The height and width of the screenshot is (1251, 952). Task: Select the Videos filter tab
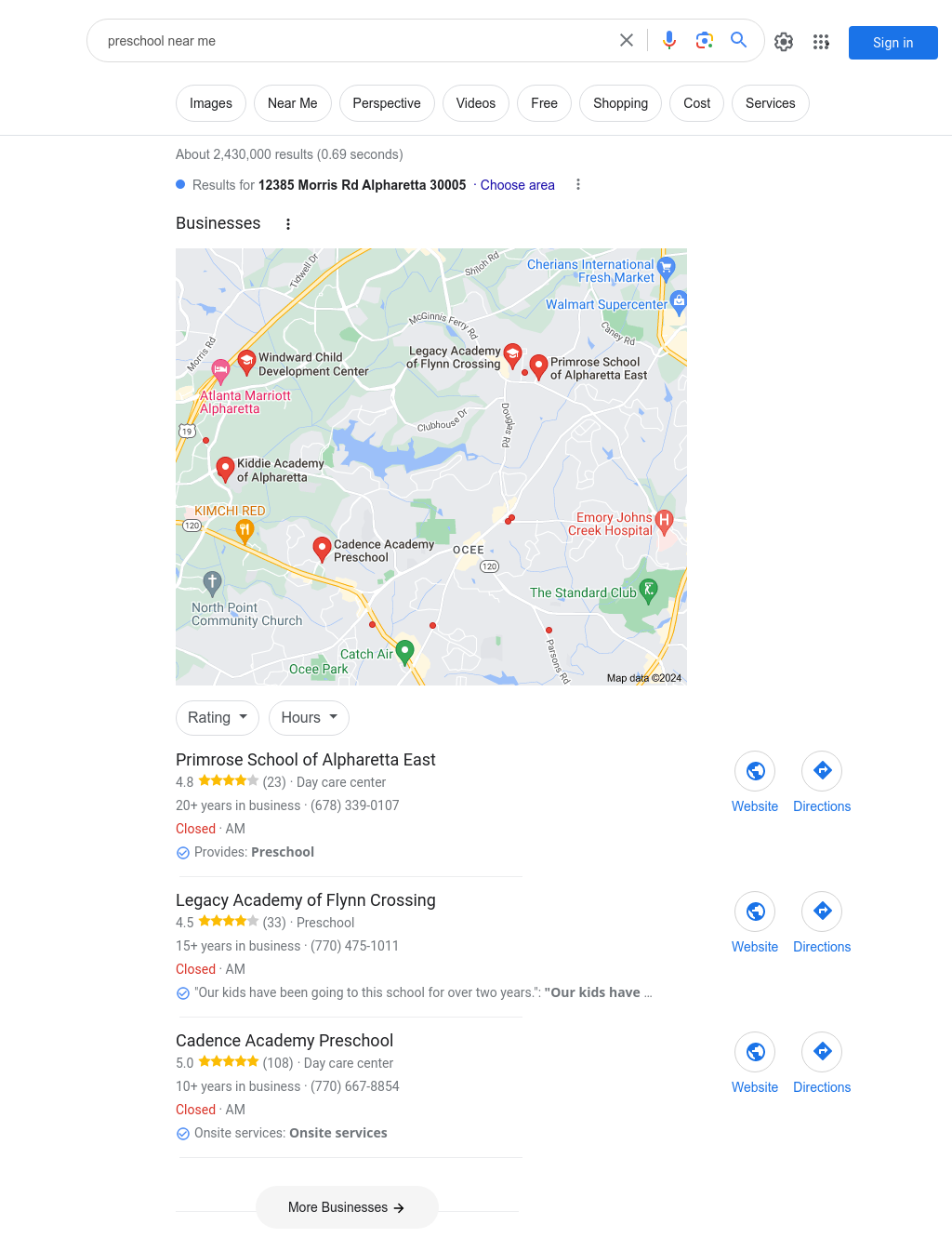click(x=476, y=103)
